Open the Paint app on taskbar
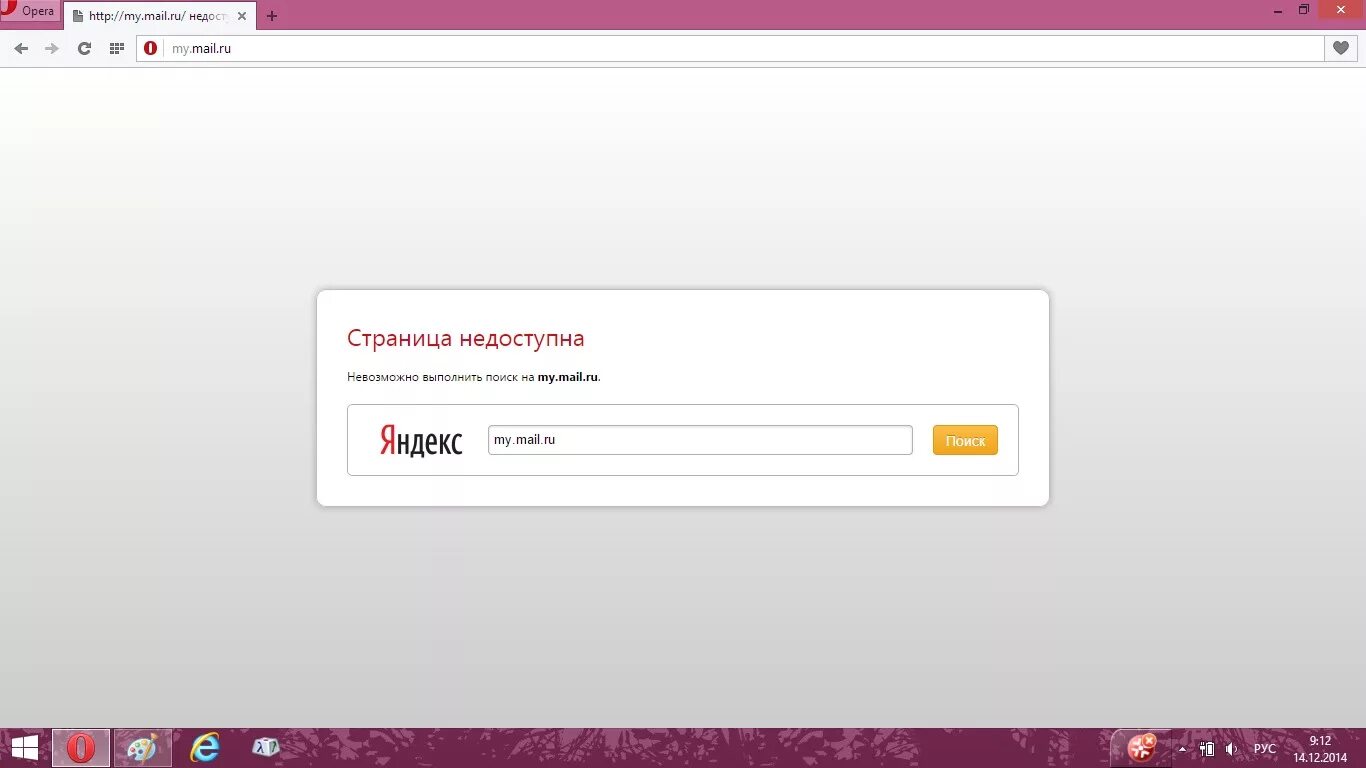Image resolution: width=1366 pixels, height=768 pixels. point(142,748)
